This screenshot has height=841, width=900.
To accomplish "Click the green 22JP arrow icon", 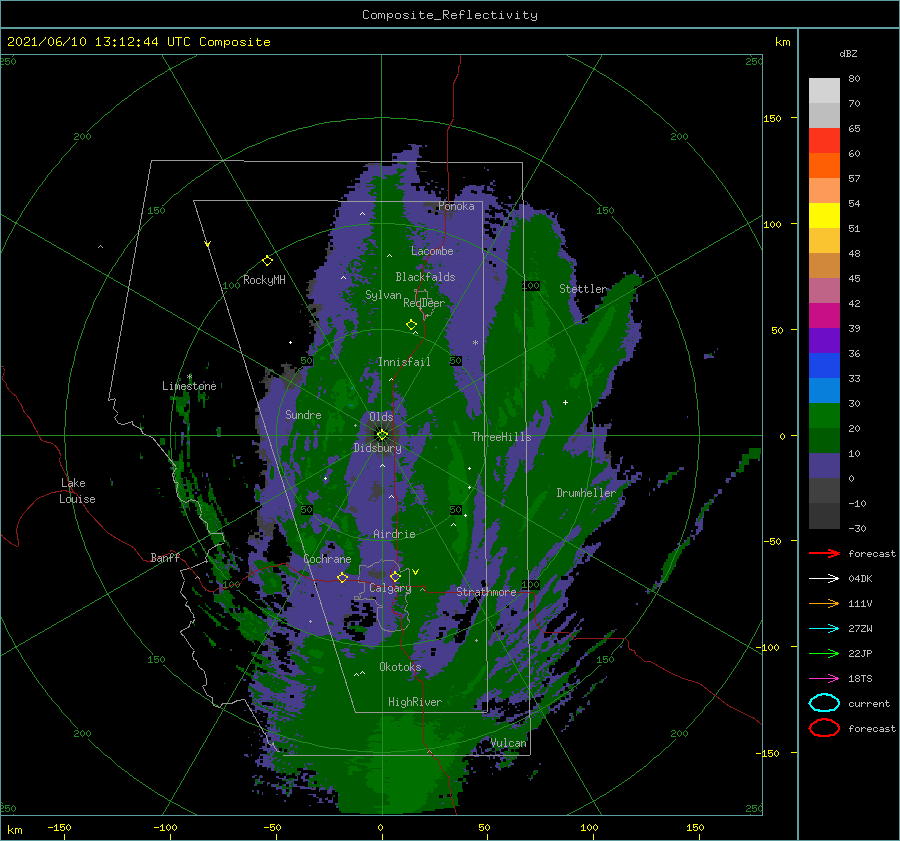I will point(824,653).
